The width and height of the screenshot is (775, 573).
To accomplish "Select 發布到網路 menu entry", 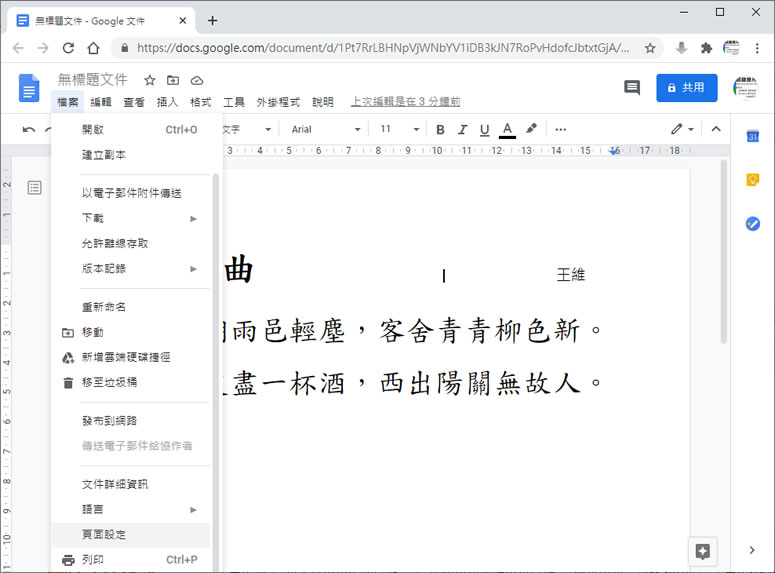I will [131, 421].
